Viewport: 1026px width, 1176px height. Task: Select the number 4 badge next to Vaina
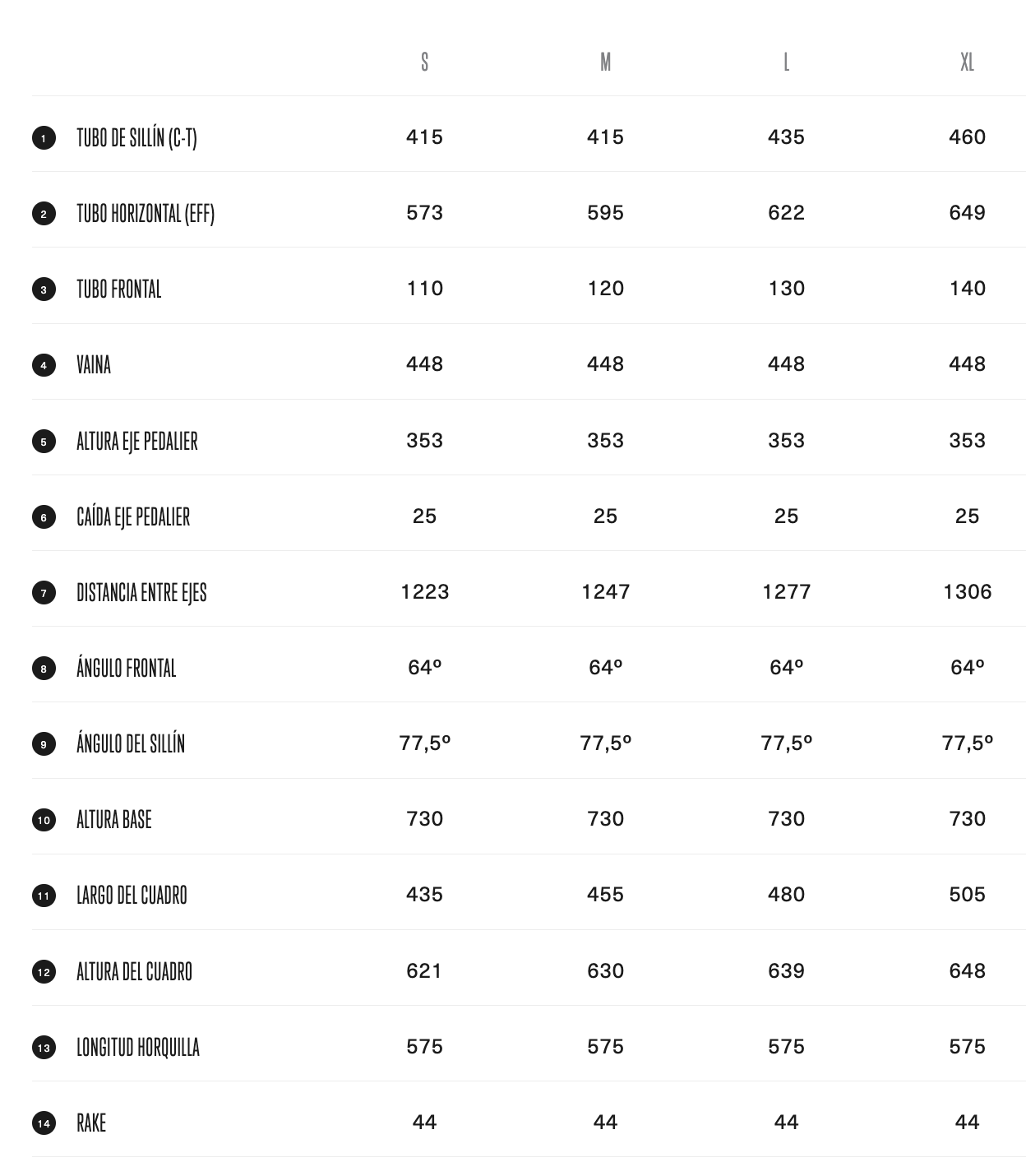44,365
